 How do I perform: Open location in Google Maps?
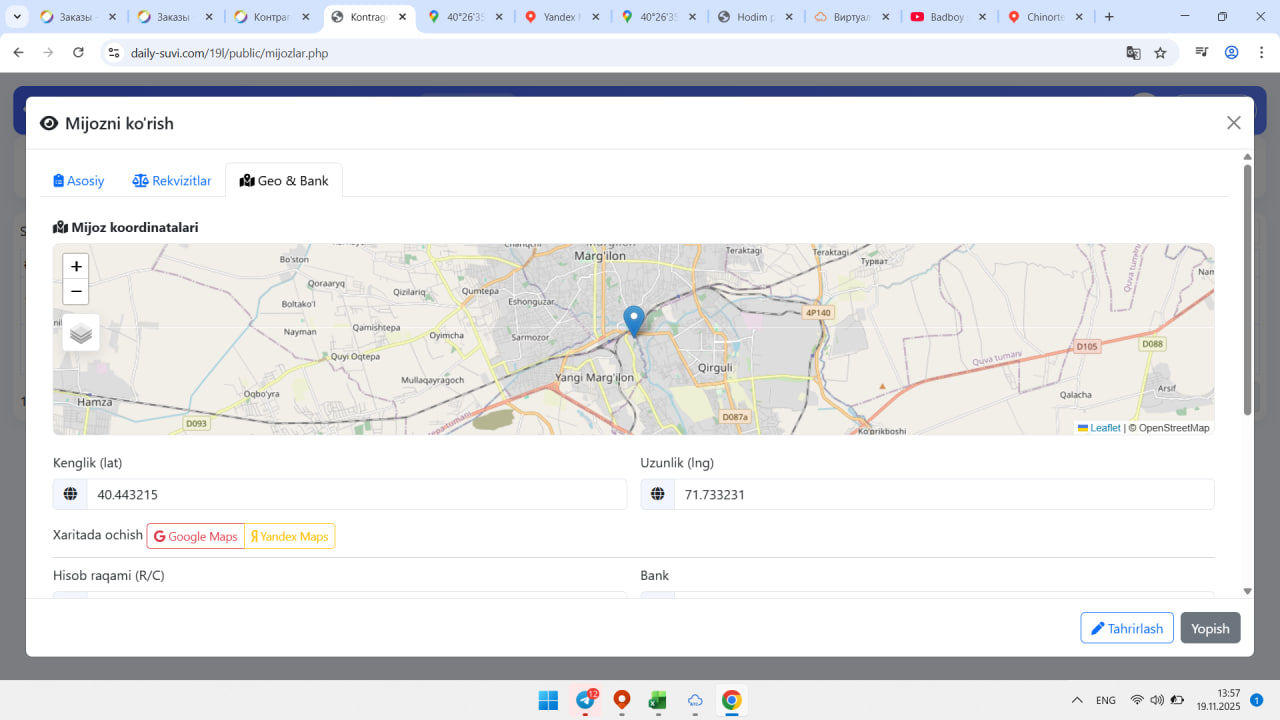(196, 536)
